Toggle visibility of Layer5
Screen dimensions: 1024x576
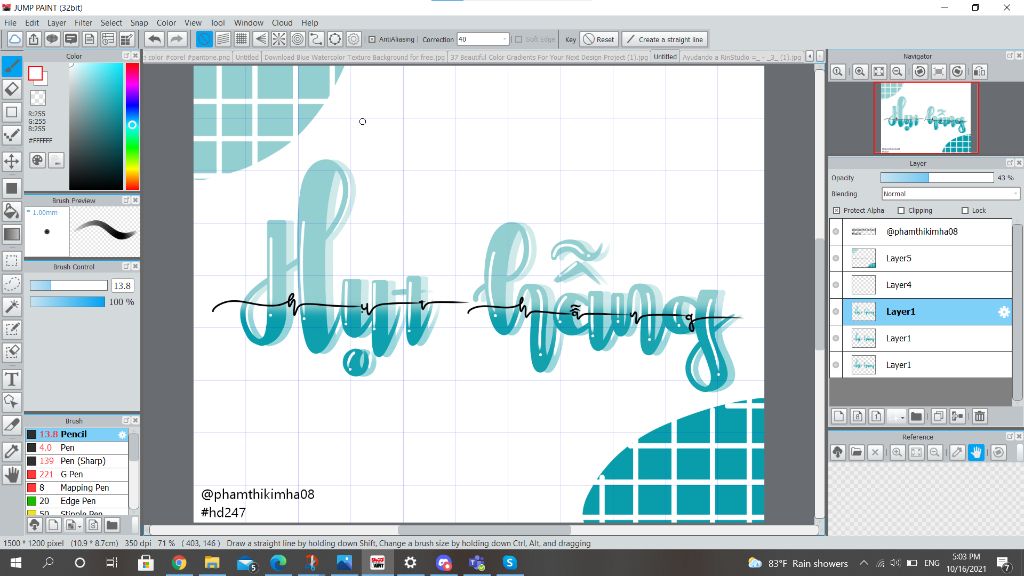836,259
